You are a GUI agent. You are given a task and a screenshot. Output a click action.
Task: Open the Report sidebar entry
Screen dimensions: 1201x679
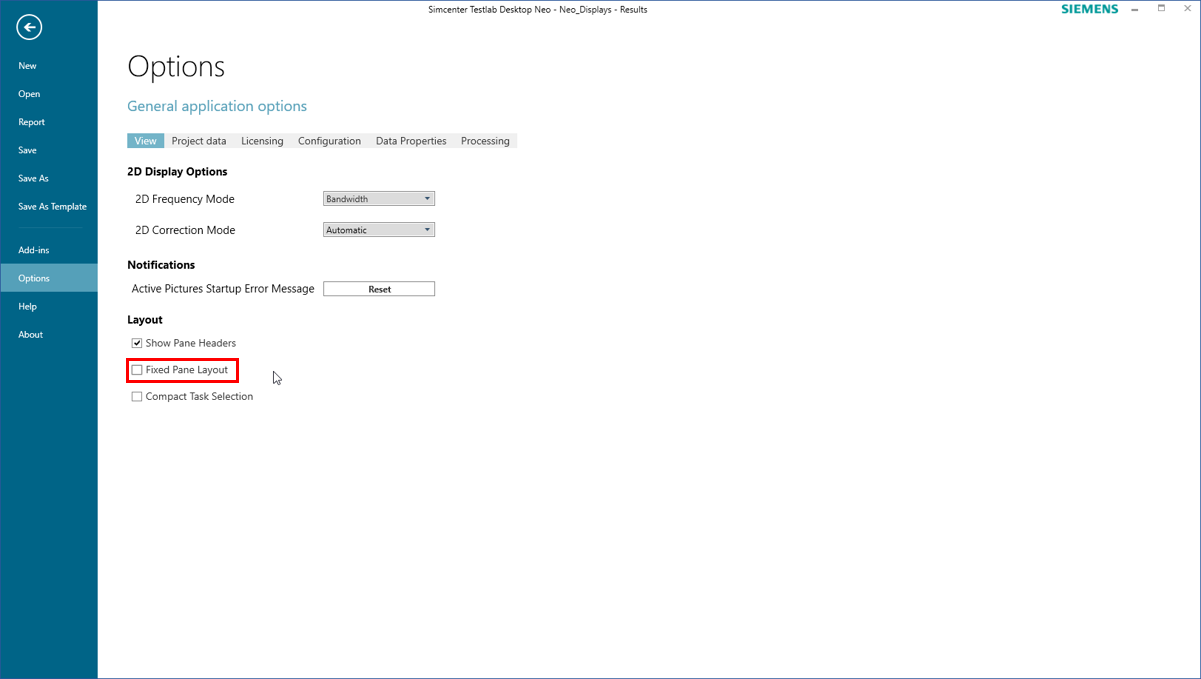coord(31,121)
